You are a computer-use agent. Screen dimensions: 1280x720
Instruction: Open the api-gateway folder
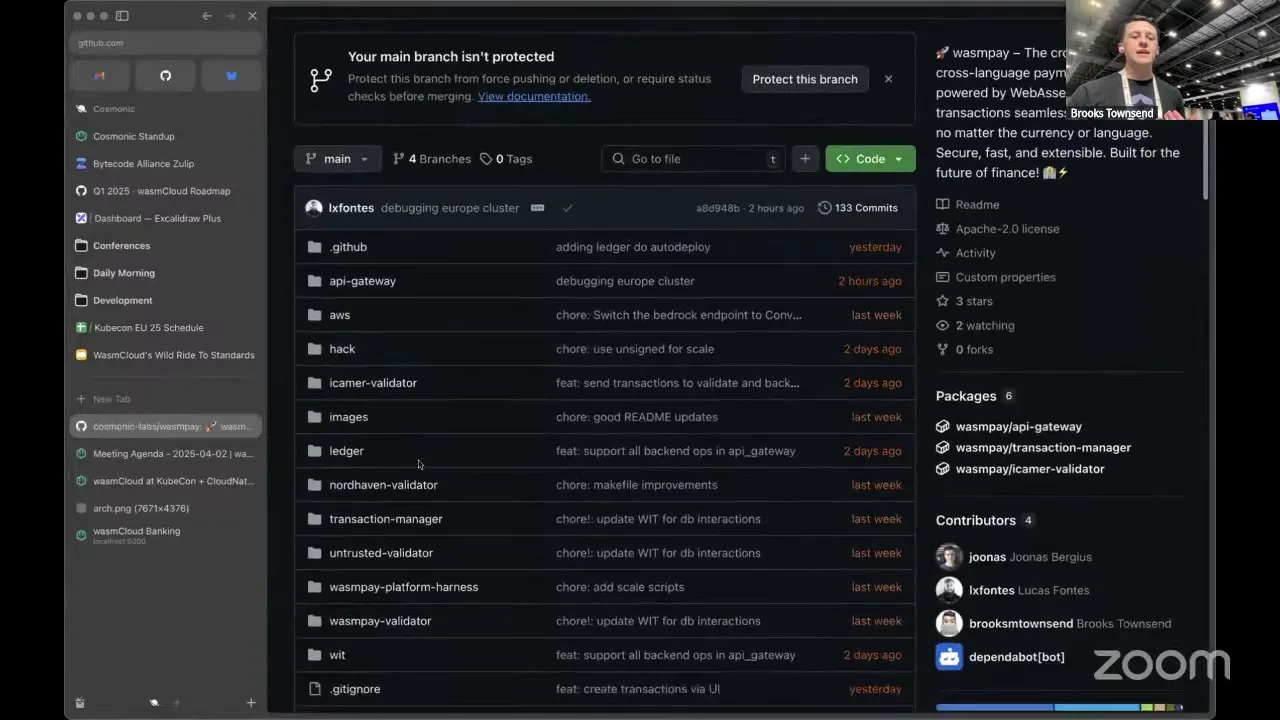point(363,281)
